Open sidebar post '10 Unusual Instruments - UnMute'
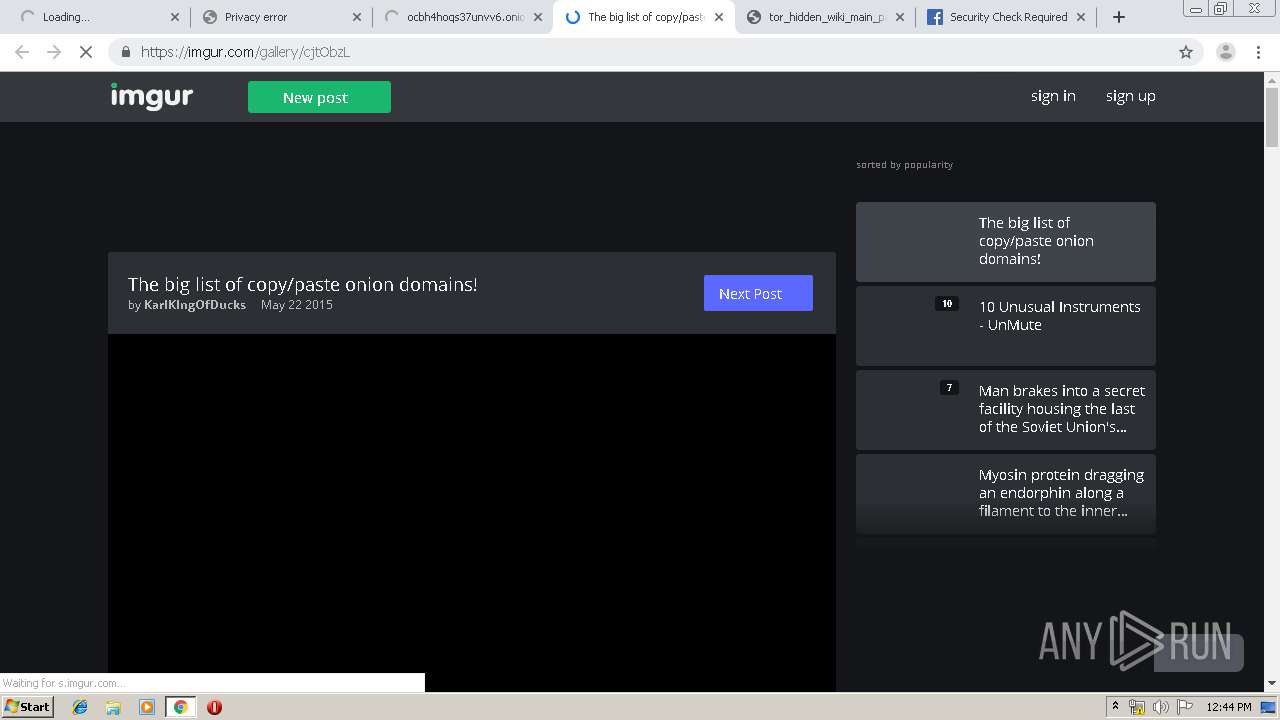The height and width of the screenshot is (720, 1280). [x=1006, y=326]
